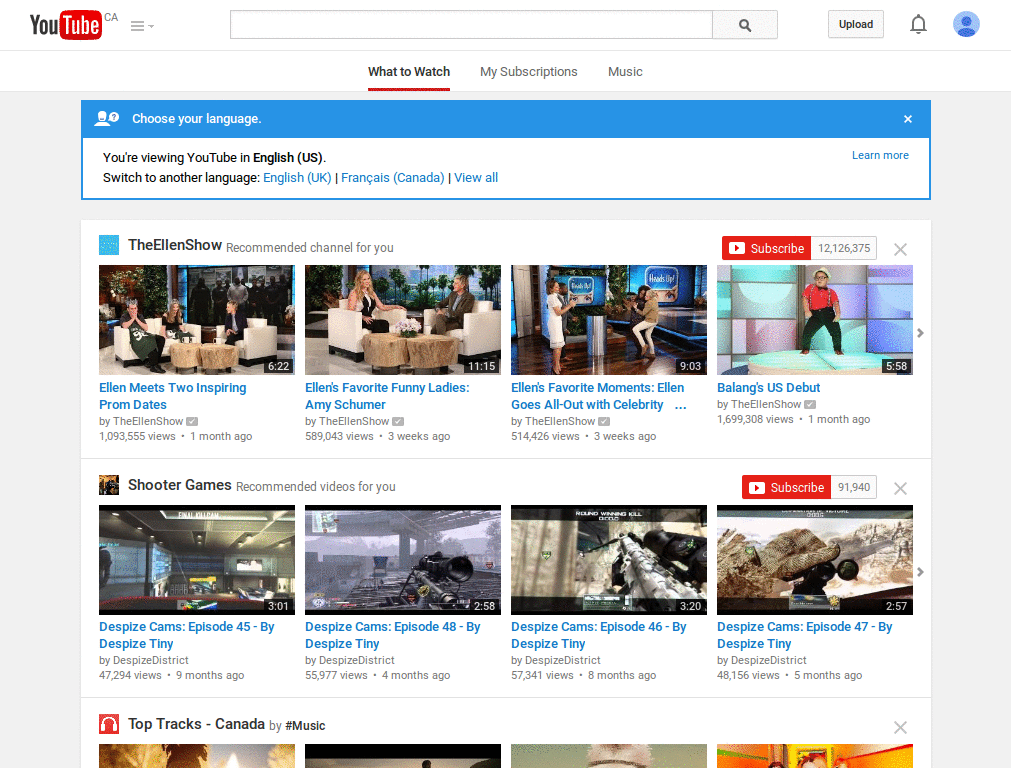This screenshot has width=1024, height=768.
Task: Open Despize Cams Episode 45 thumbnail
Action: (x=197, y=560)
